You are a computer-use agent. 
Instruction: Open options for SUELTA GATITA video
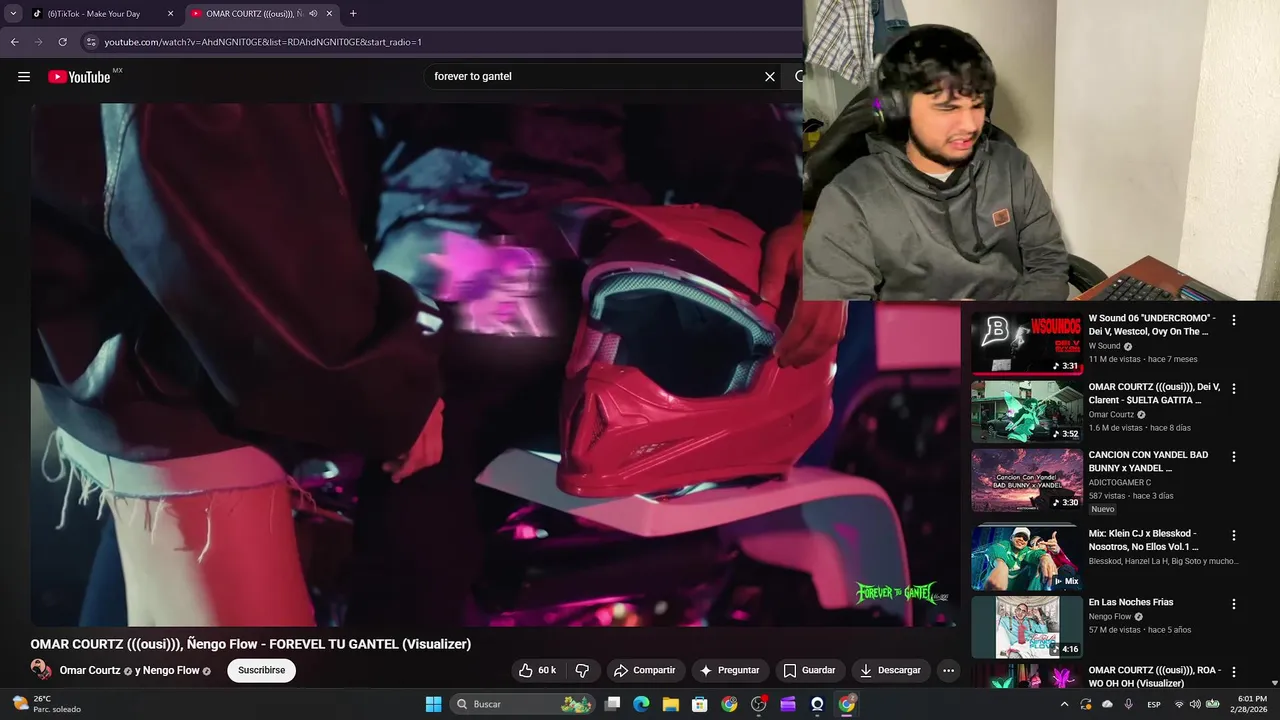point(1234,388)
